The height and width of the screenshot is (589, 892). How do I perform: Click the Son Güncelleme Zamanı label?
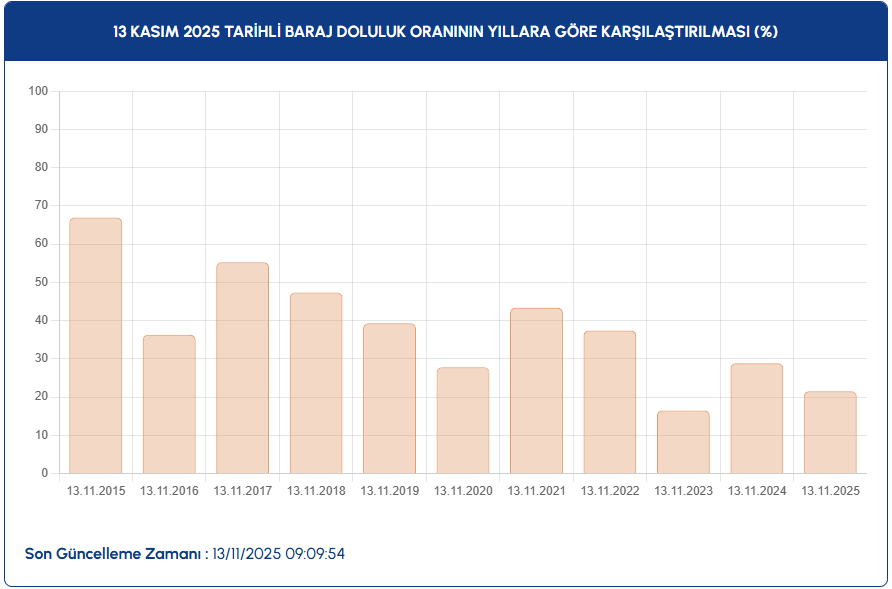pos(114,554)
